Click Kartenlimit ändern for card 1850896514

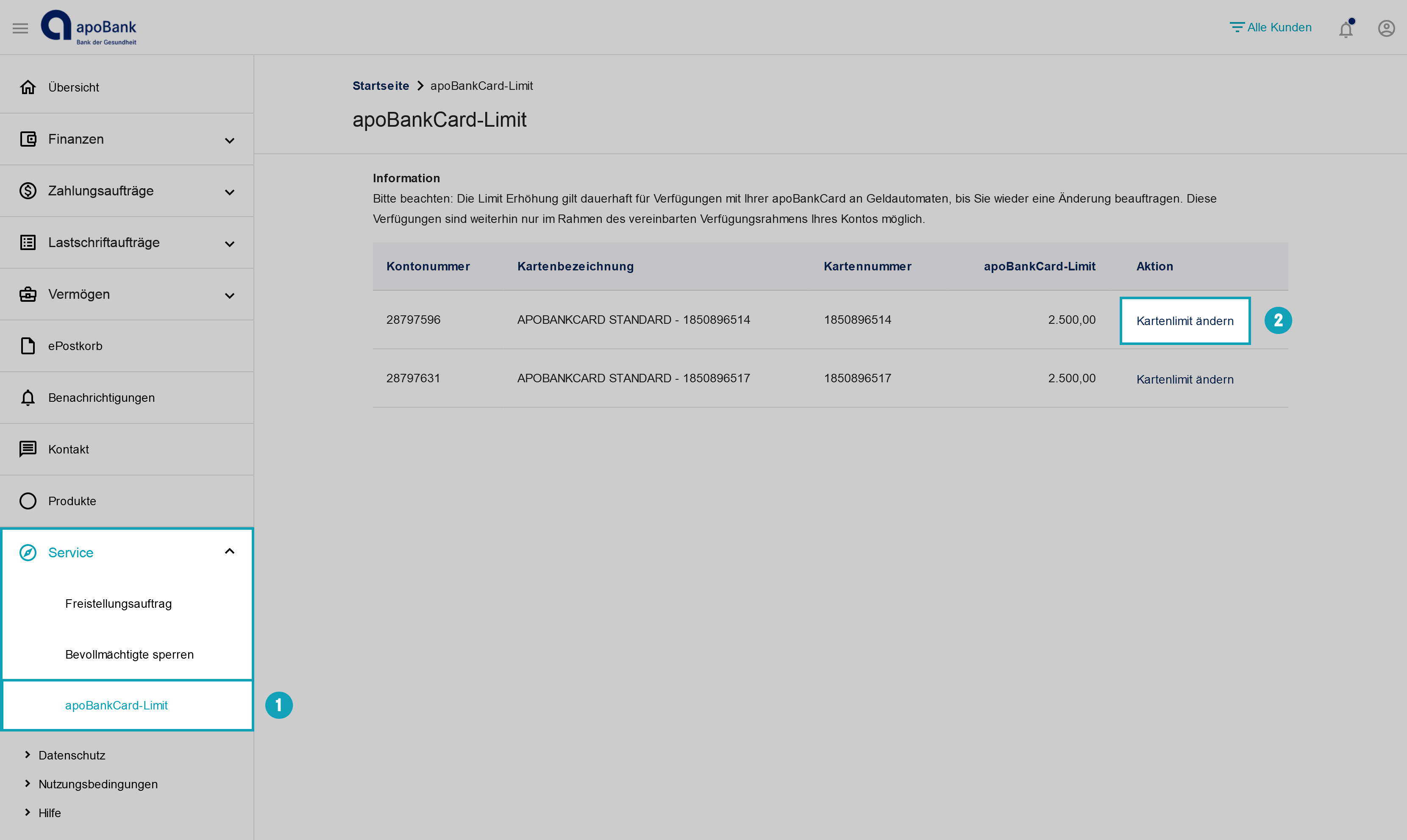point(1185,321)
